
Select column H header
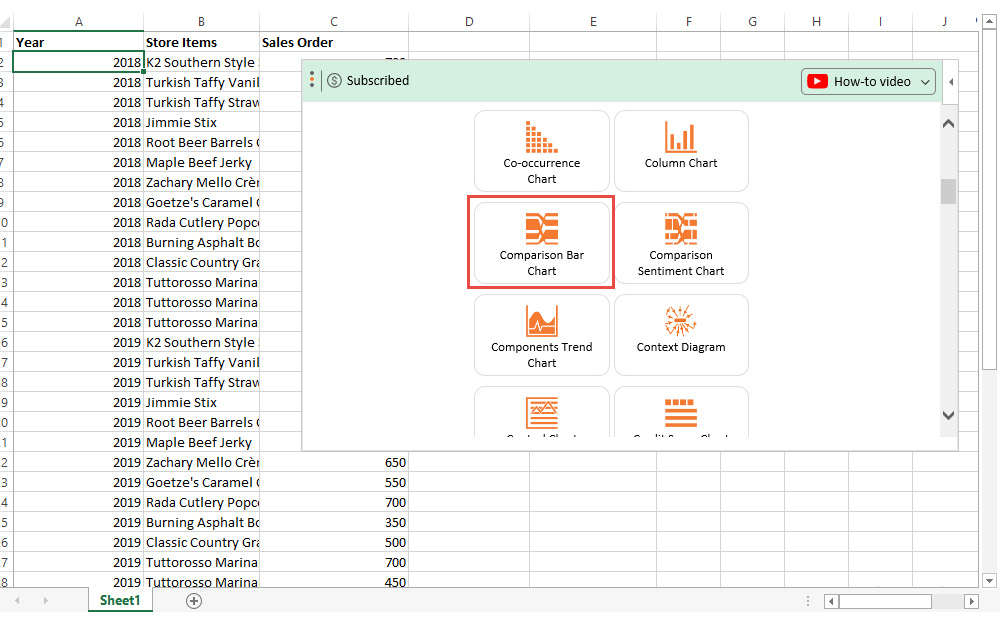click(x=816, y=22)
